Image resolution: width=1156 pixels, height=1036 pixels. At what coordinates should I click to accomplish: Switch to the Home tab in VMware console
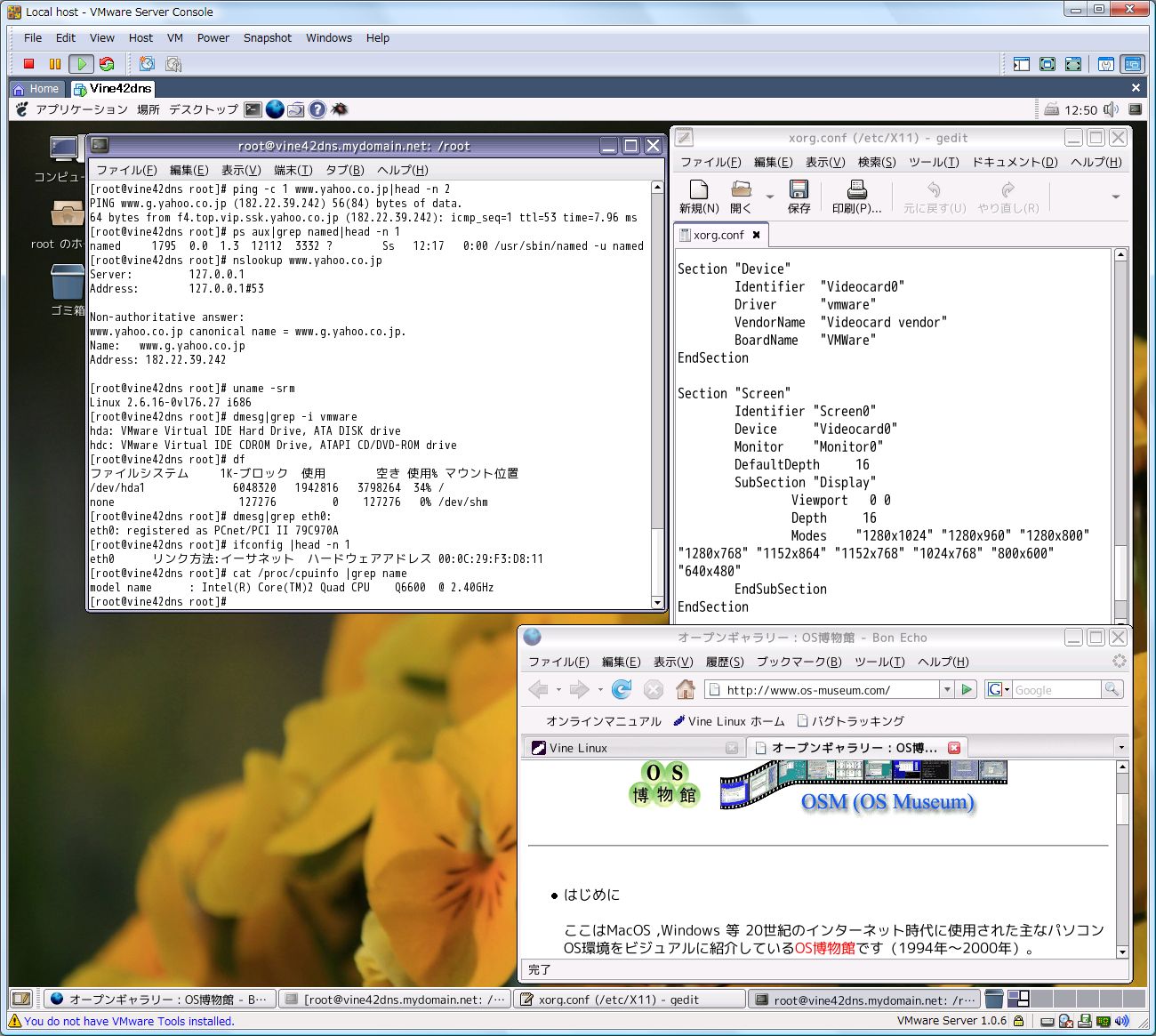[x=36, y=88]
